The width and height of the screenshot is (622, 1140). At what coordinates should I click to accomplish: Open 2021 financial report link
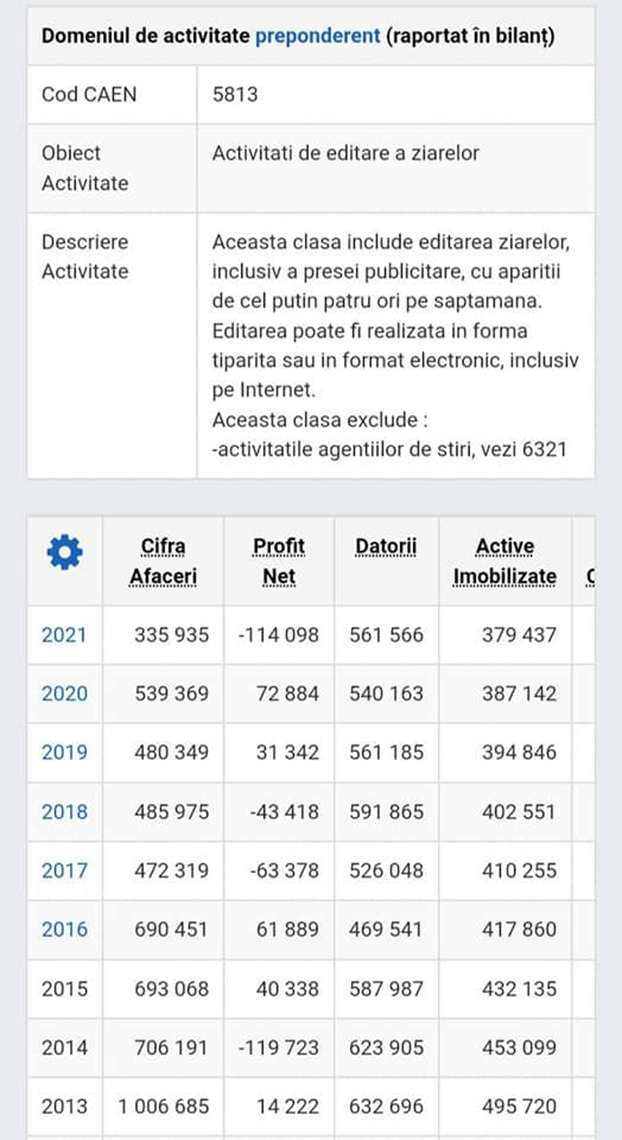tap(62, 635)
